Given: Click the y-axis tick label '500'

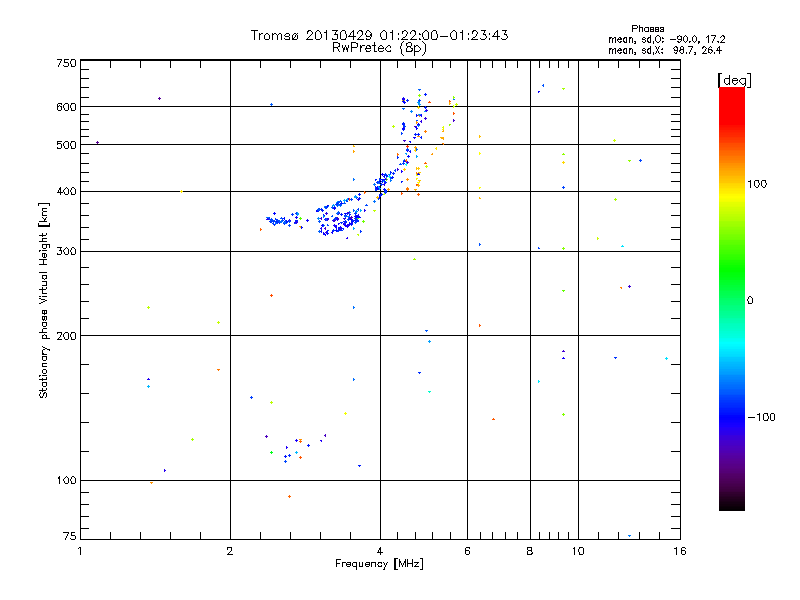Looking at the screenshot, I should click(x=66, y=145).
